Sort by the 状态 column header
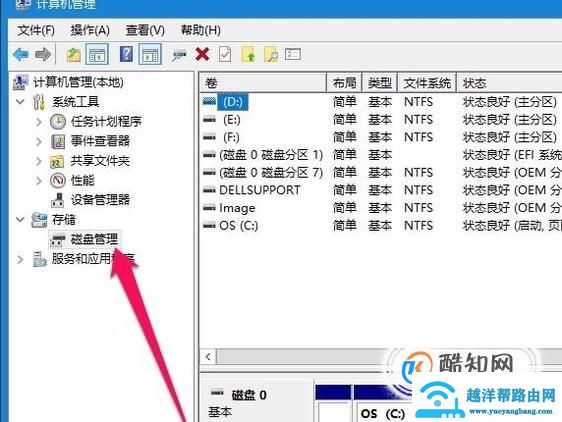 [509, 83]
